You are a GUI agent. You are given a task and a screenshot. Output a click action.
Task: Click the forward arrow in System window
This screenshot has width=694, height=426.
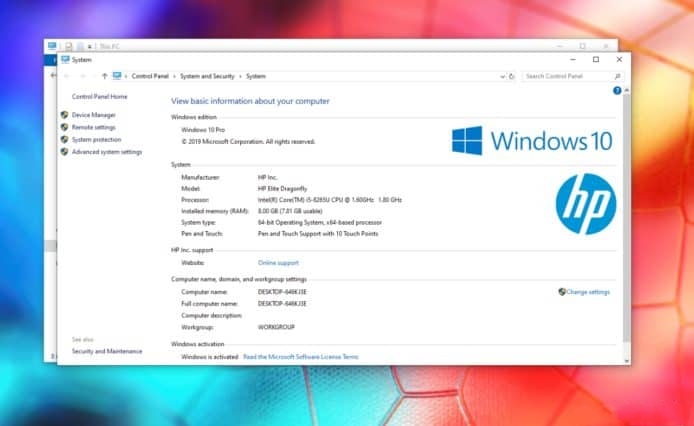(x=82, y=77)
